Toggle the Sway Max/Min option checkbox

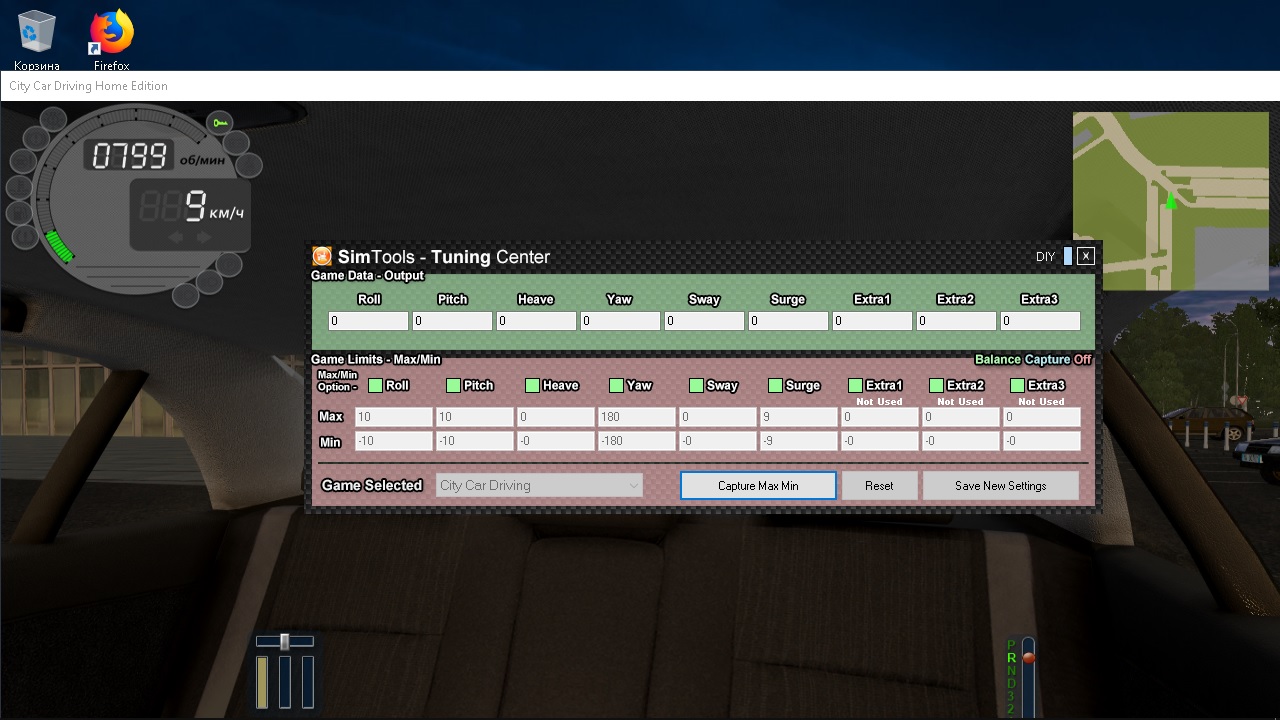(697, 385)
